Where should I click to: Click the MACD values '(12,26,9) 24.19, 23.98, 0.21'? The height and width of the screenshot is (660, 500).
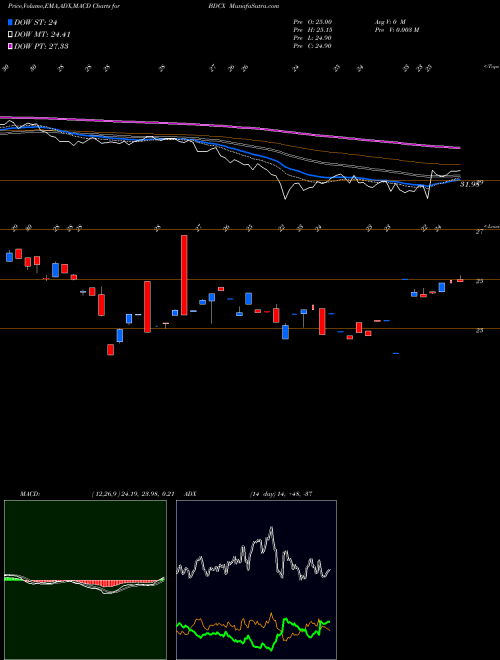pyautogui.click(x=133, y=494)
